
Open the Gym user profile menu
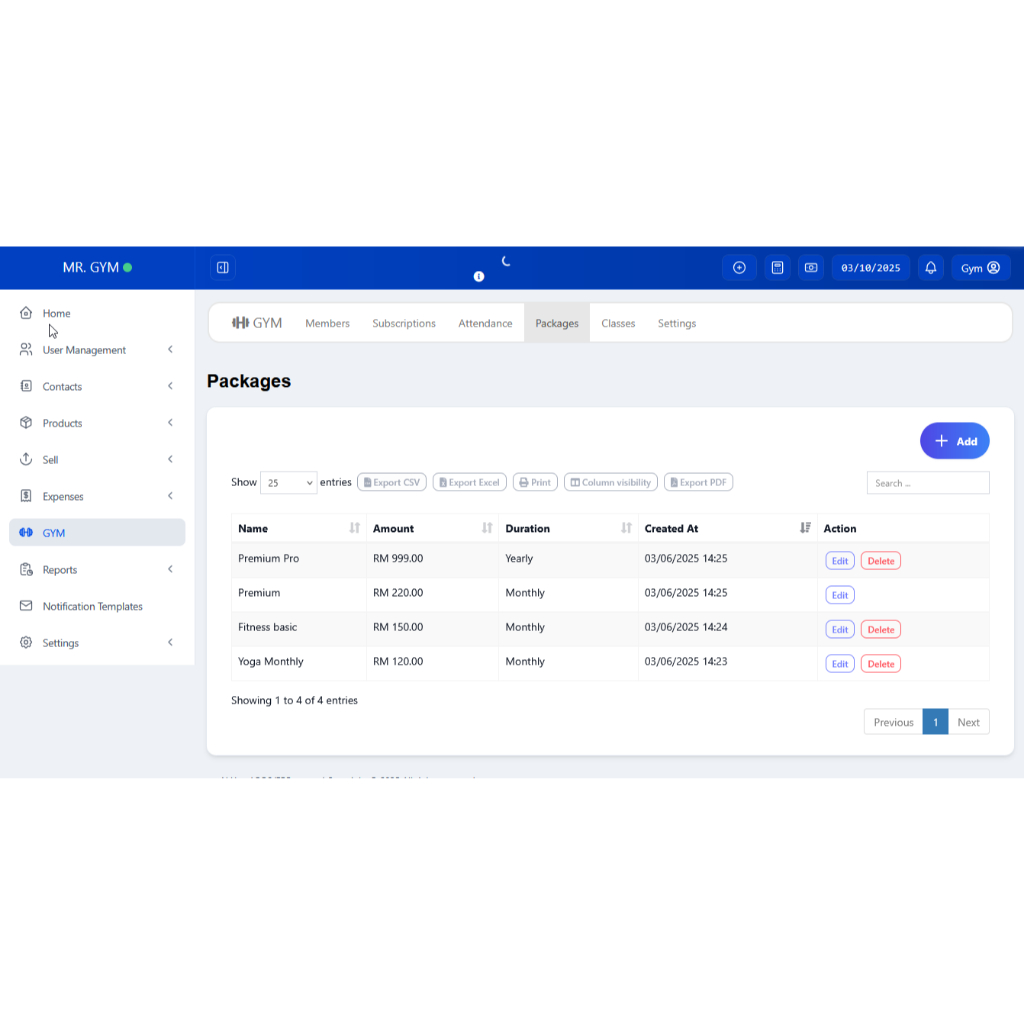[x=980, y=268]
